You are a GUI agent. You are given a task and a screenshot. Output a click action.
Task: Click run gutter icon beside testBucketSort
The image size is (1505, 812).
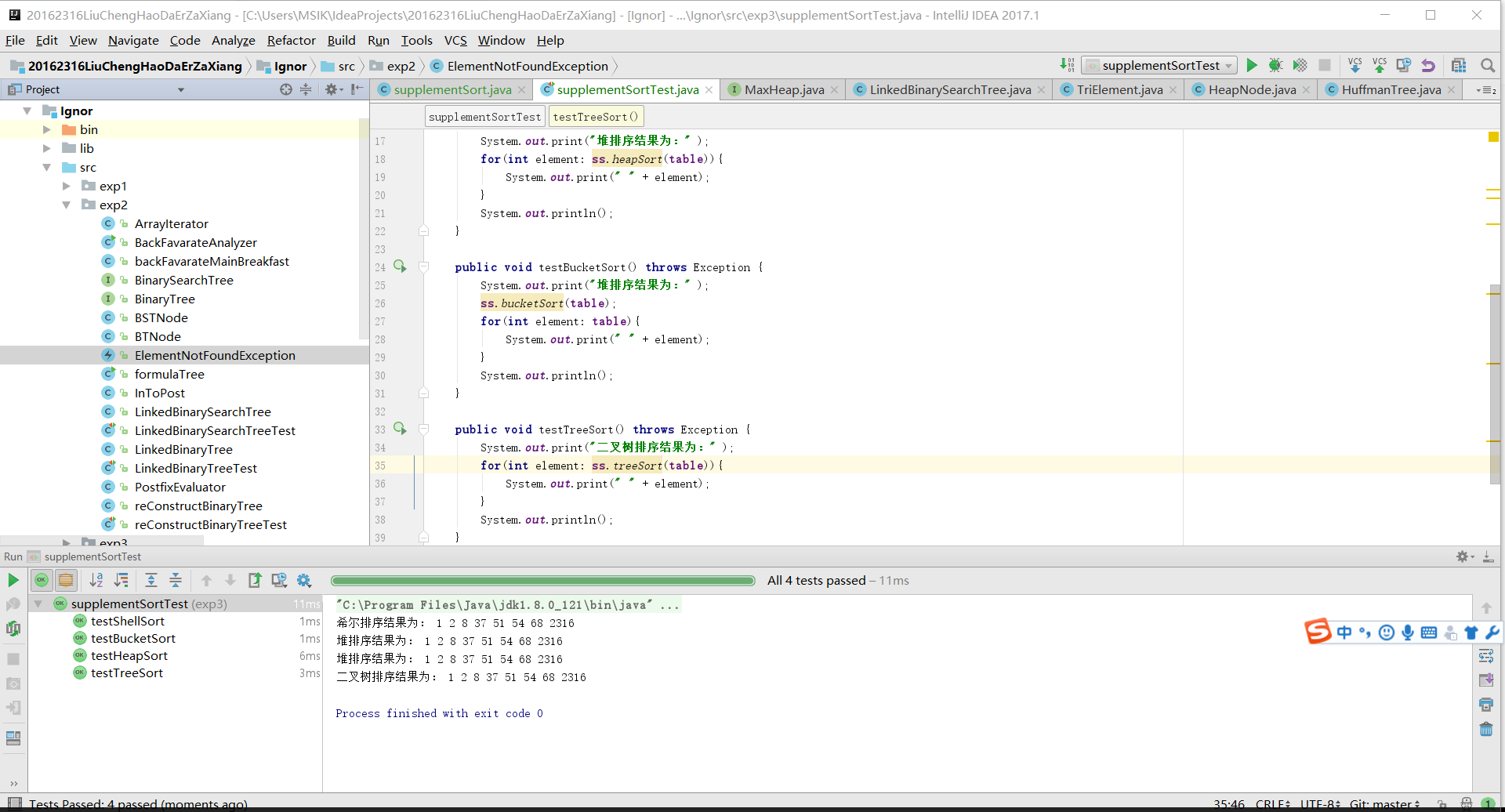pyautogui.click(x=400, y=266)
